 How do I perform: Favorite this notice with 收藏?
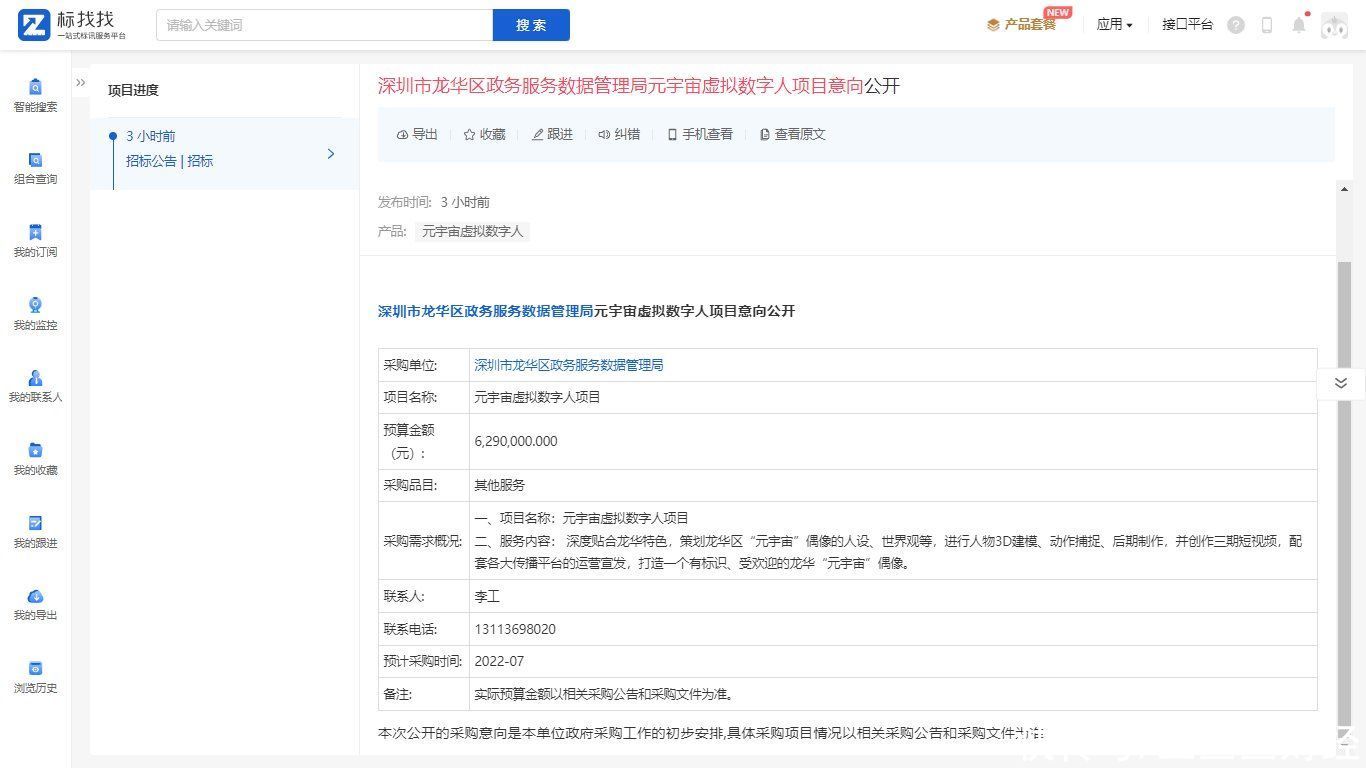pyautogui.click(x=484, y=134)
